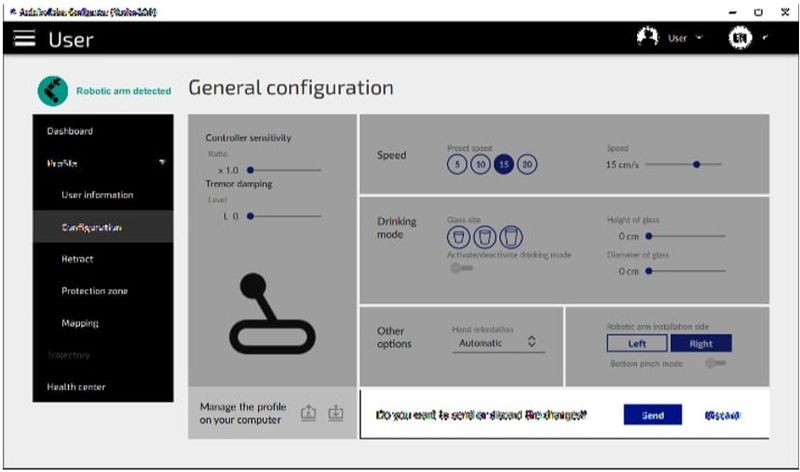Toggle the drinking mode switch
Screen dimensions: 800x472
[461, 268]
